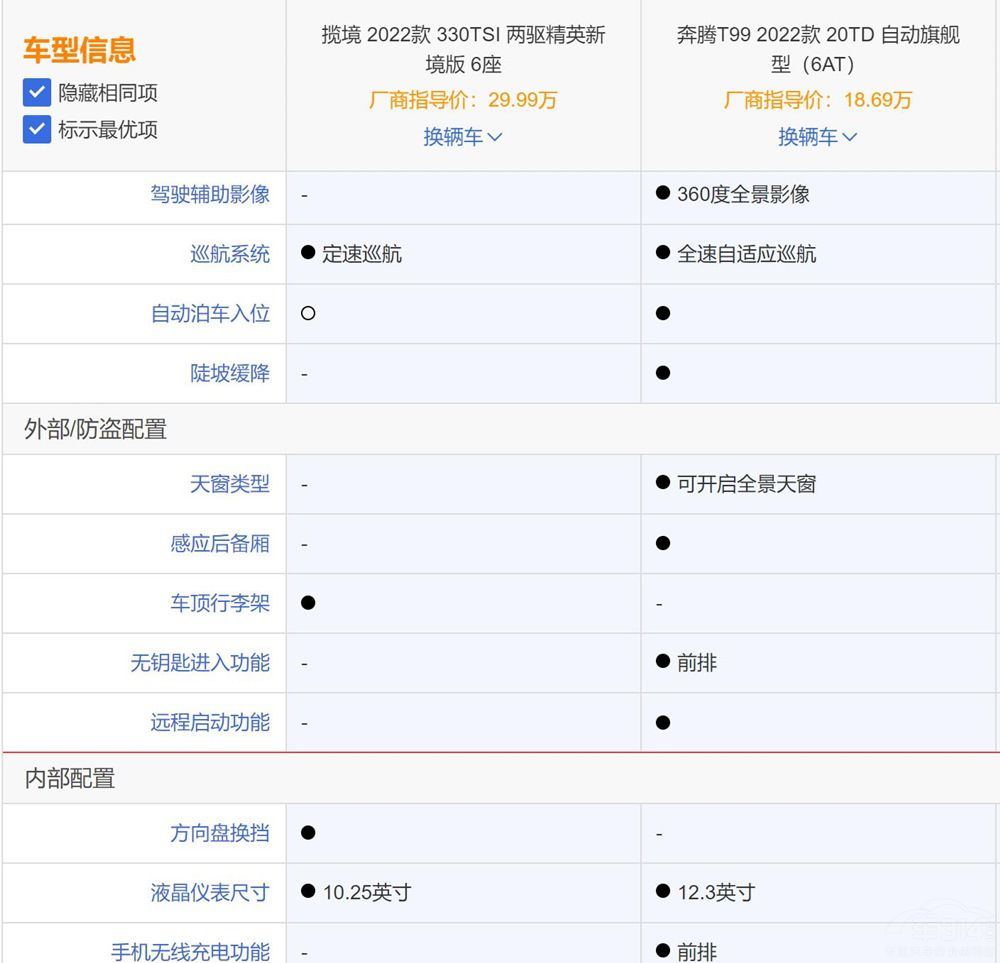
Task: Open the 方向盘换挡 parameter link
Action: pyautogui.click(x=220, y=833)
